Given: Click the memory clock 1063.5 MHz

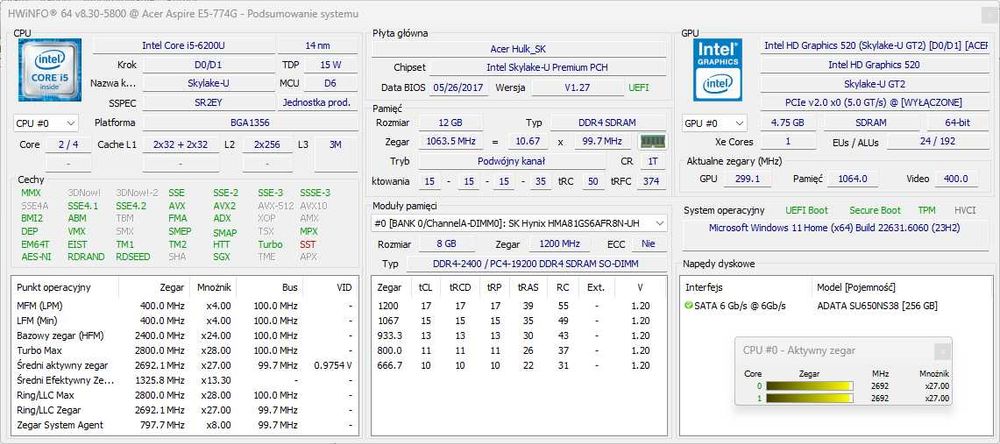Looking at the screenshot, I should 450,142.
